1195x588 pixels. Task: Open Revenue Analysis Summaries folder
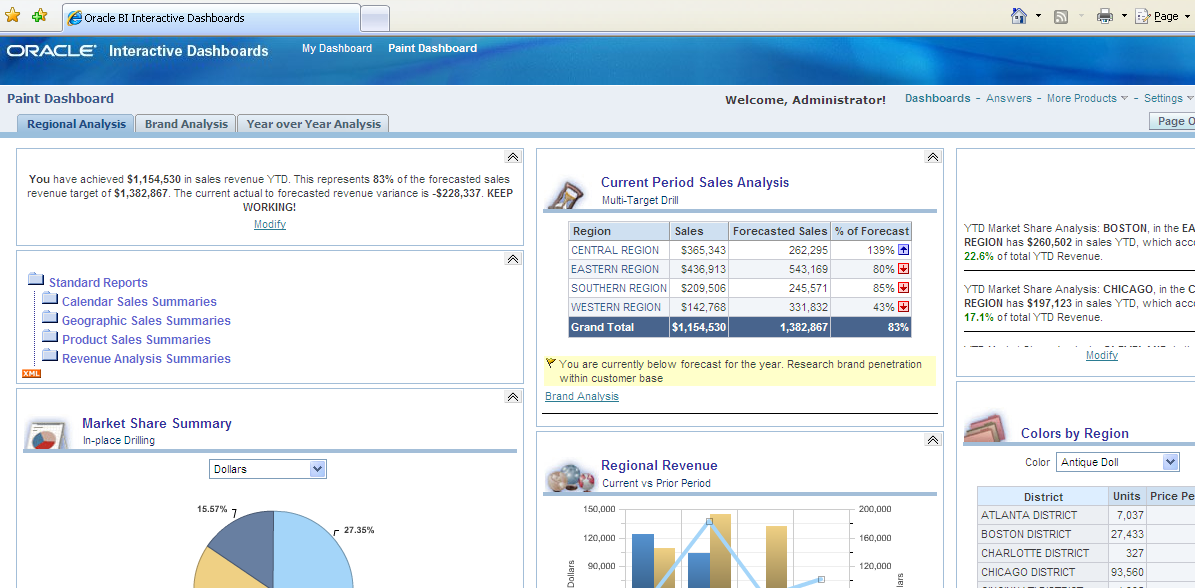coord(146,359)
